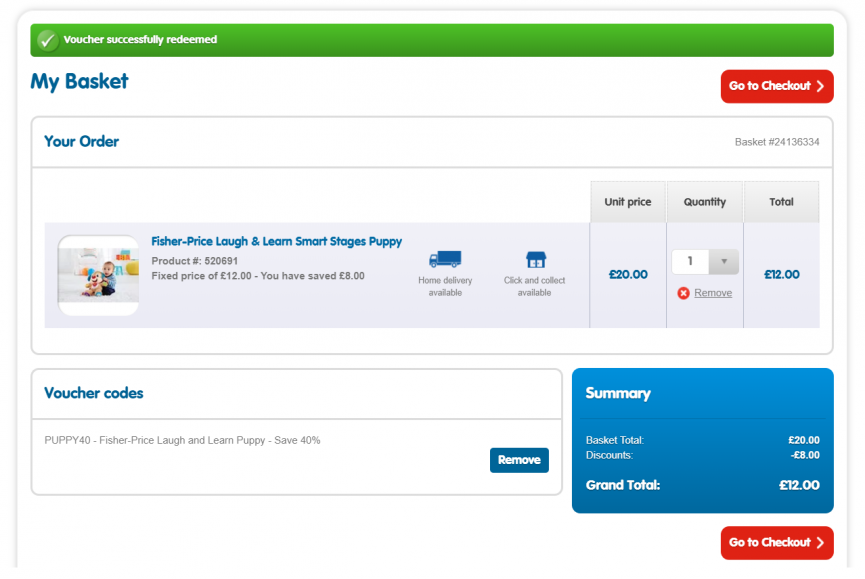Screen dimensions: 865x579
Task: Click the £12.00 item total in order row
Action: click(782, 275)
